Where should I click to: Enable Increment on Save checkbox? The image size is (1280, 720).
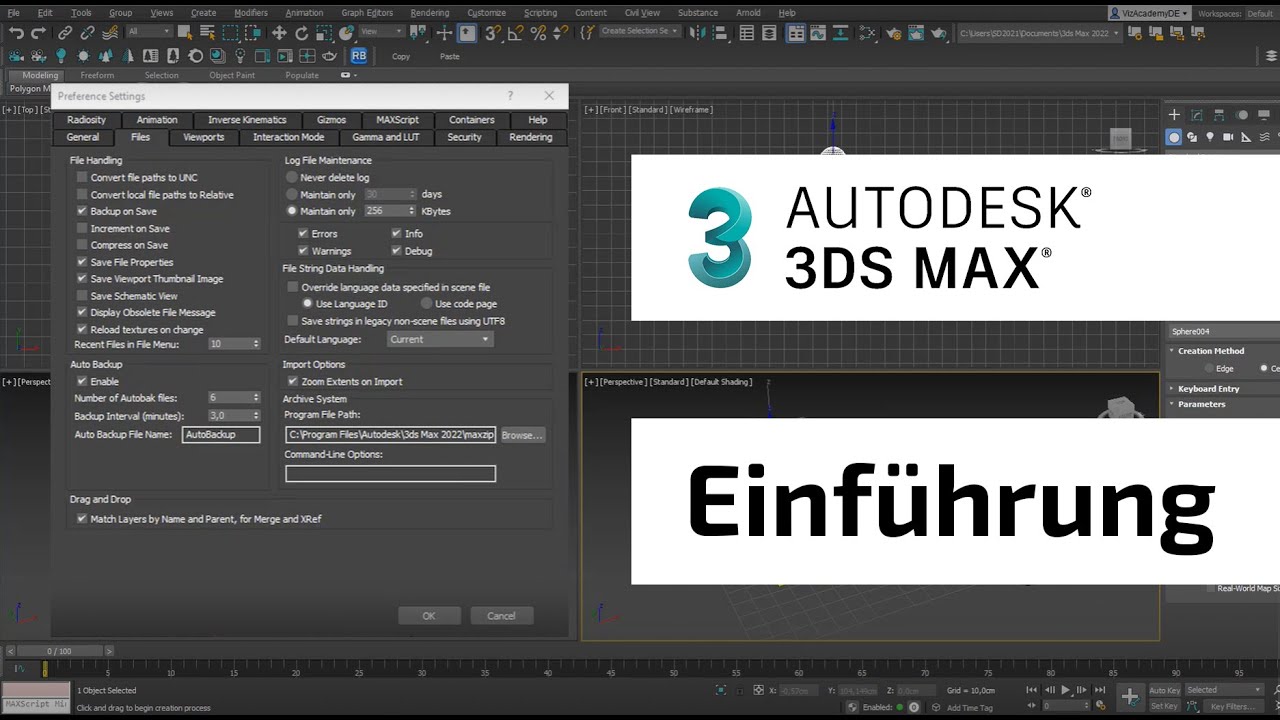(82, 228)
